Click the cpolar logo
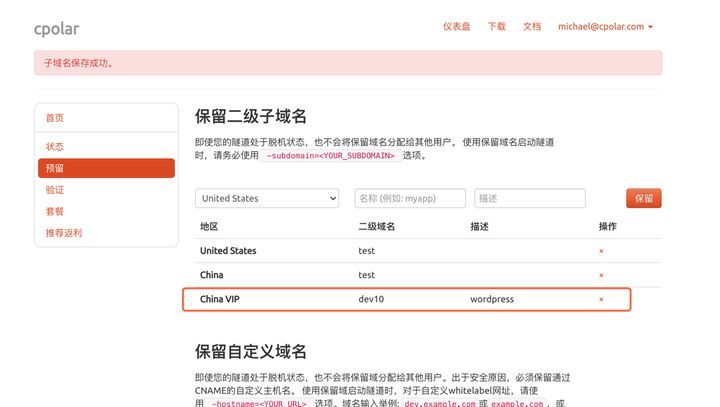 tap(56, 29)
